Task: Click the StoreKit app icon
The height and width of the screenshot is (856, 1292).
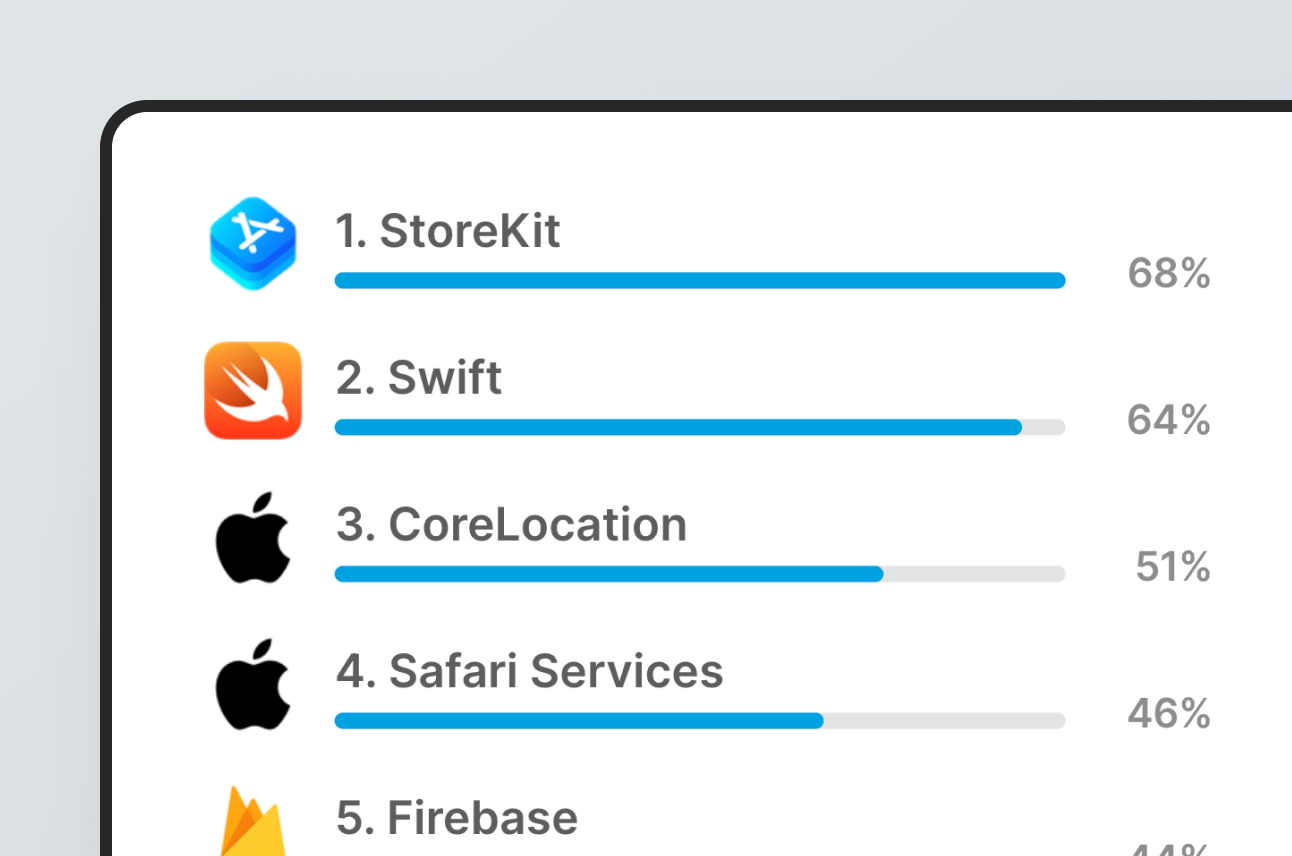Action: pos(253,244)
